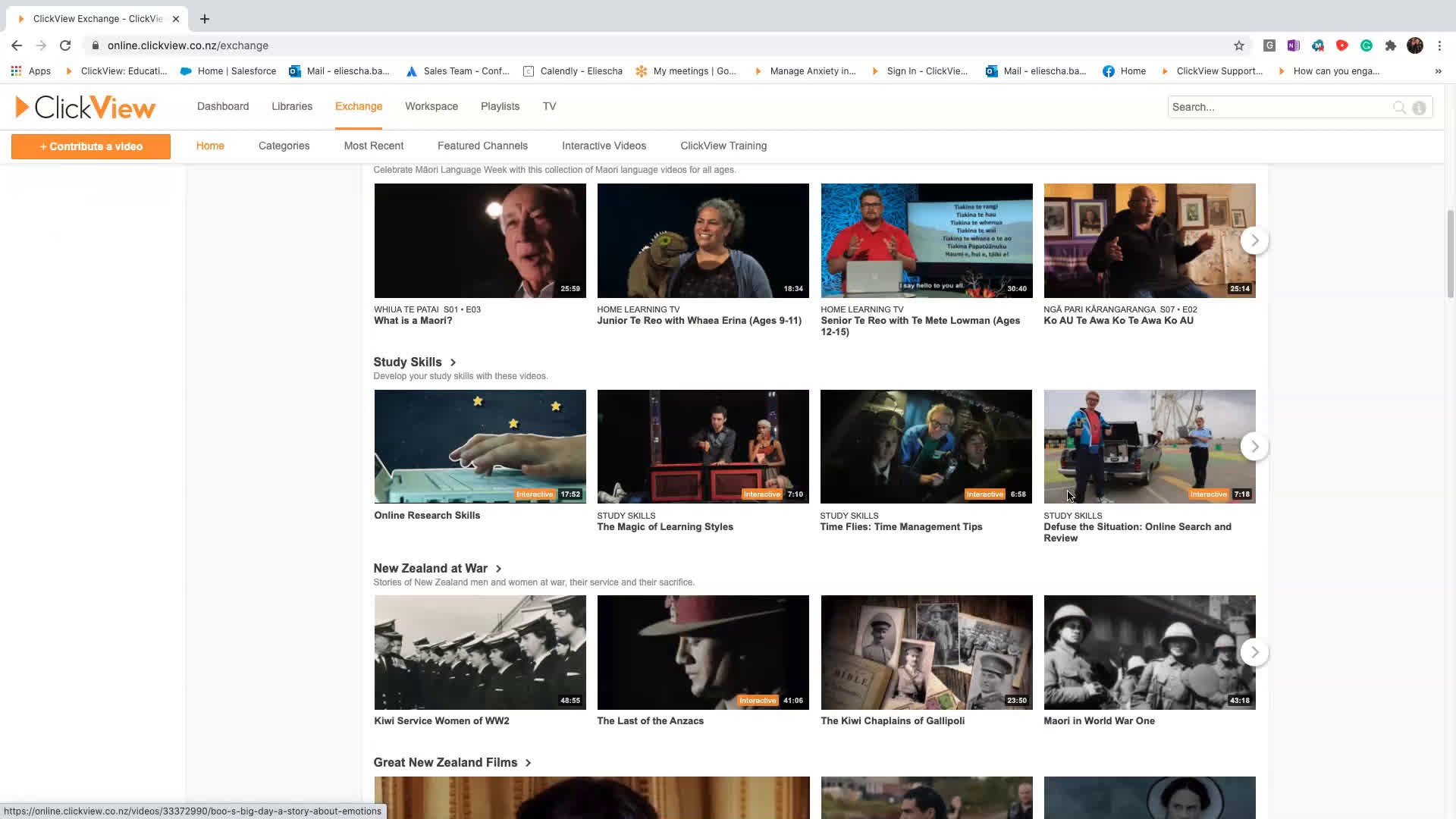The width and height of the screenshot is (1456, 819).
Task: Click the Calendly bookmark in the bookmarks bar
Action: (x=573, y=71)
